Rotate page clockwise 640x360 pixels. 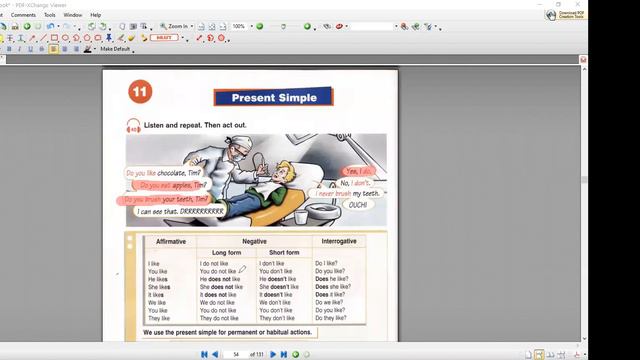(103, 27)
